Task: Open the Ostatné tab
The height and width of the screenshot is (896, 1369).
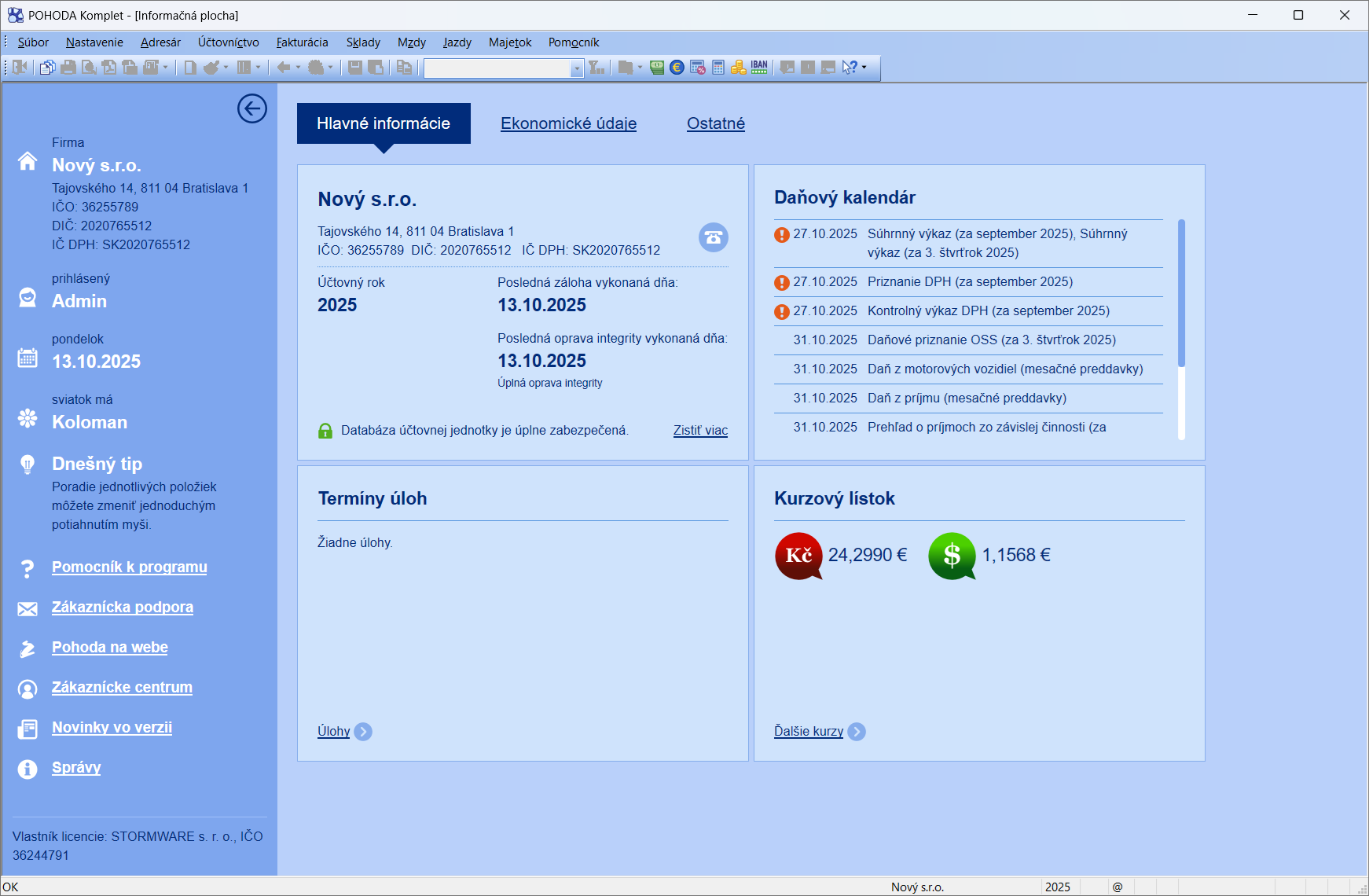Action: [715, 123]
